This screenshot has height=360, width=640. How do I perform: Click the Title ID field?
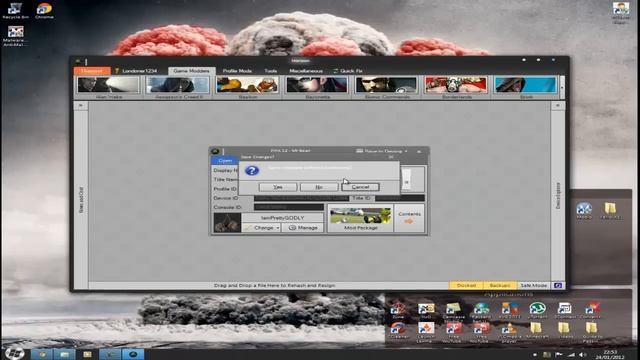click(x=400, y=198)
